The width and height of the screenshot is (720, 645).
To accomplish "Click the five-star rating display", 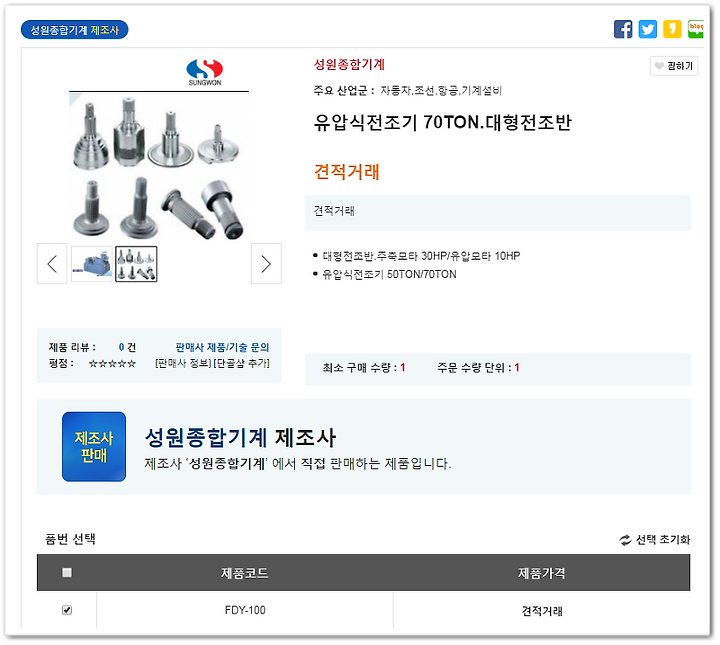I will pos(112,364).
